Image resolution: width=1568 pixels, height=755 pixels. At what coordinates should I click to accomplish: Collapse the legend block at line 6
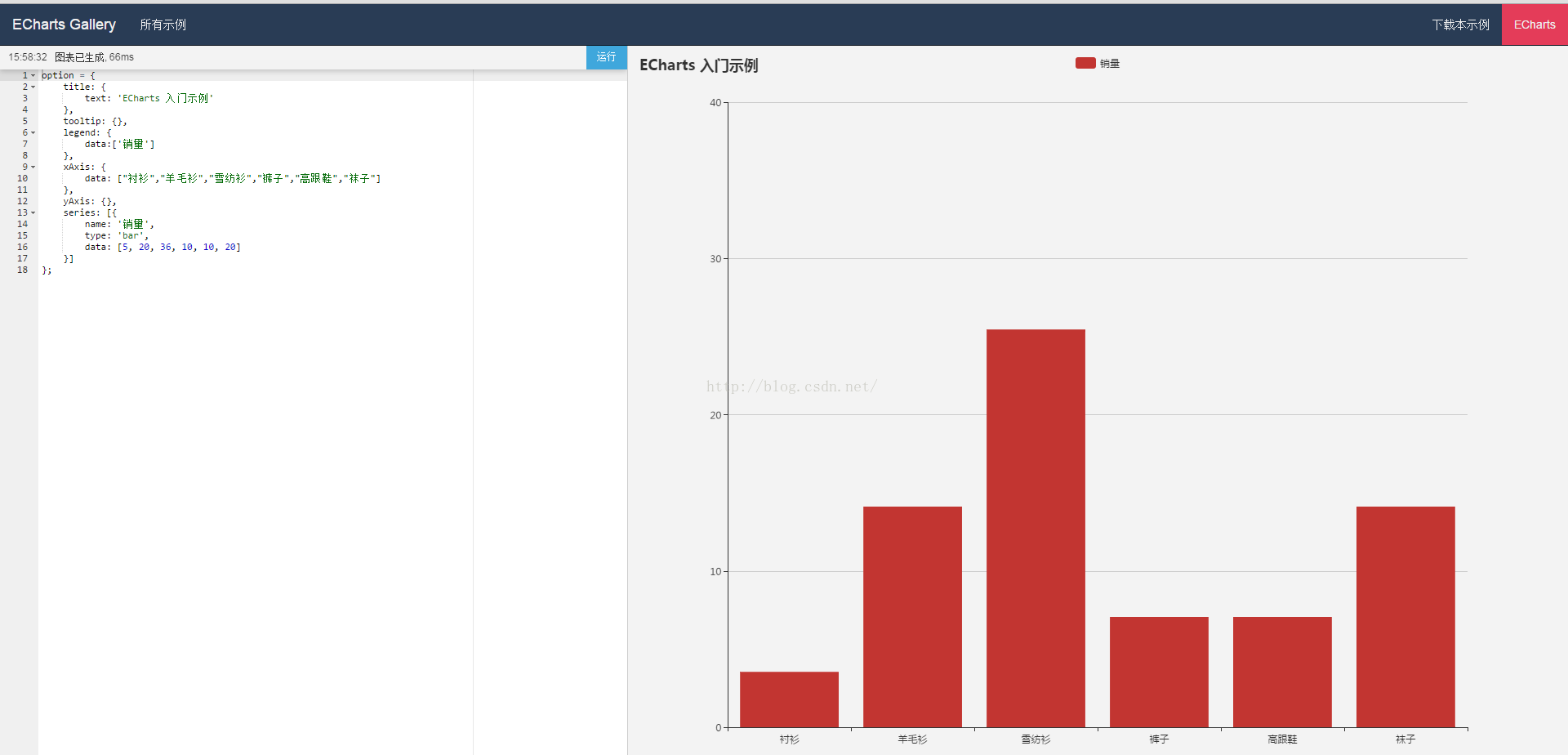tap(33, 132)
